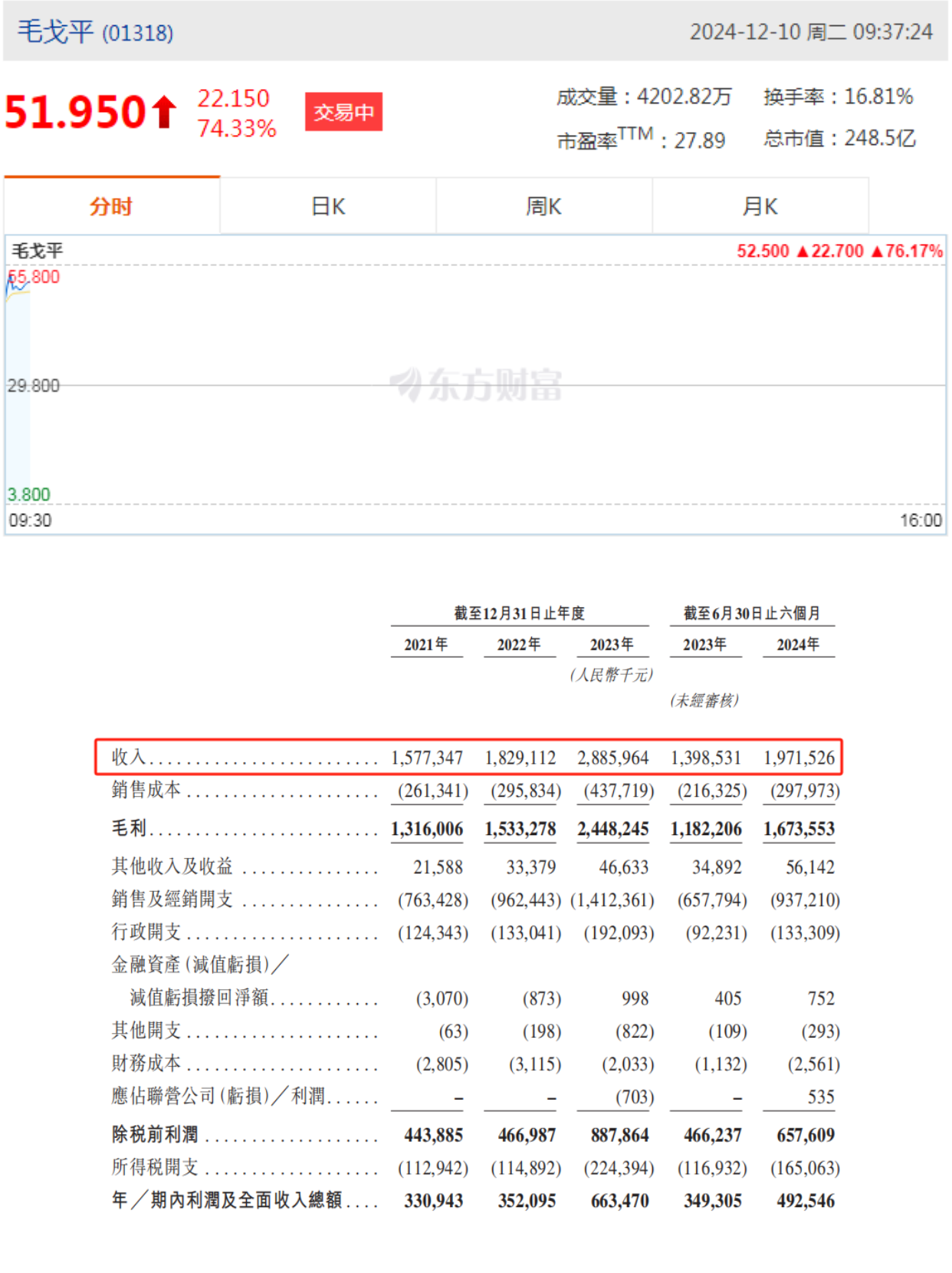Click pre-tax profit value 887,864

[619, 1135]
